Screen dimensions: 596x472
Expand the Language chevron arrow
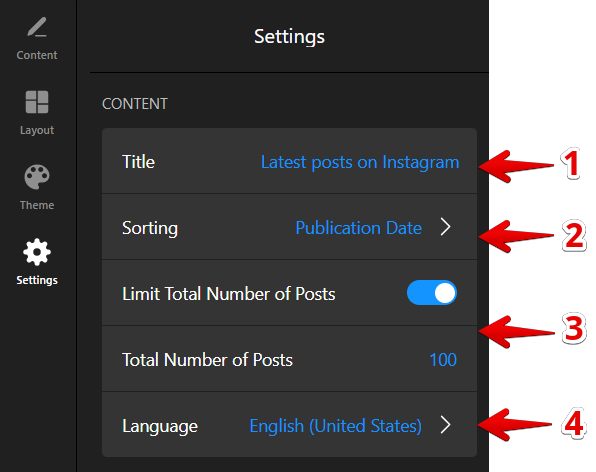pos(445,424)
